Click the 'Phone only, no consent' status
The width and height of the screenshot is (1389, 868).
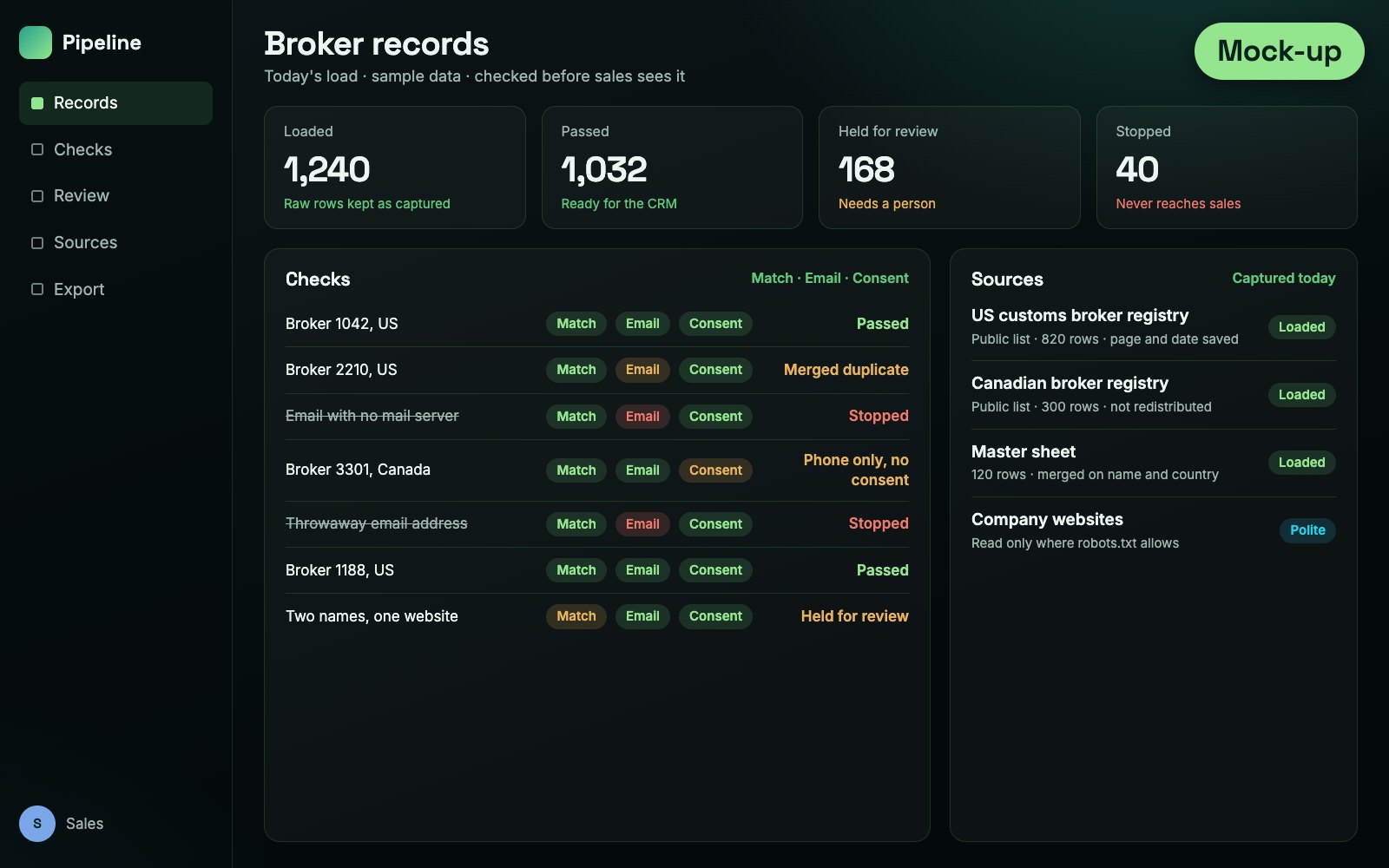tap(856, 470)
